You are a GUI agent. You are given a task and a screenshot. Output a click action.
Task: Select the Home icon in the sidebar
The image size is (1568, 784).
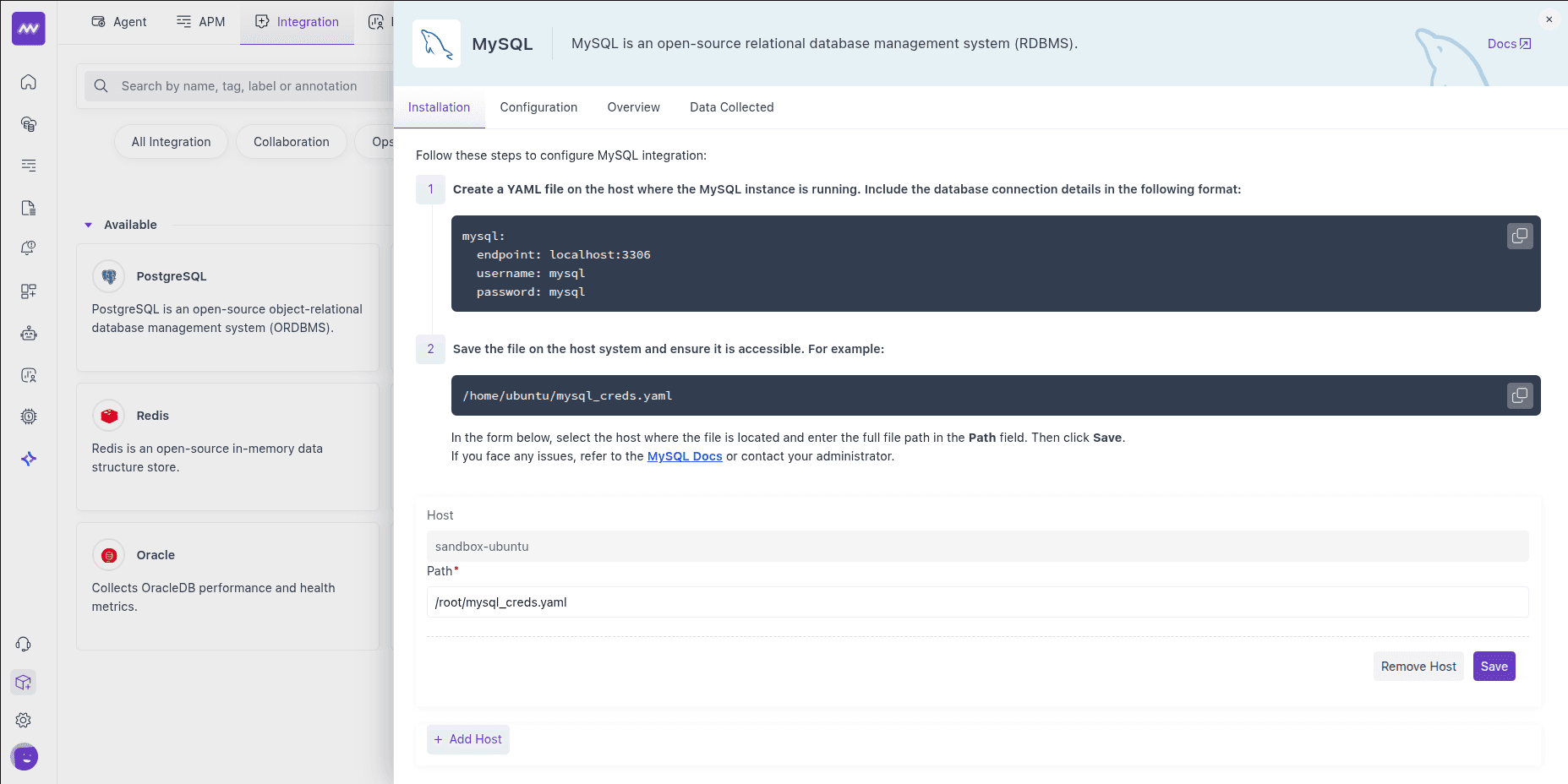[x=28, y=82]
